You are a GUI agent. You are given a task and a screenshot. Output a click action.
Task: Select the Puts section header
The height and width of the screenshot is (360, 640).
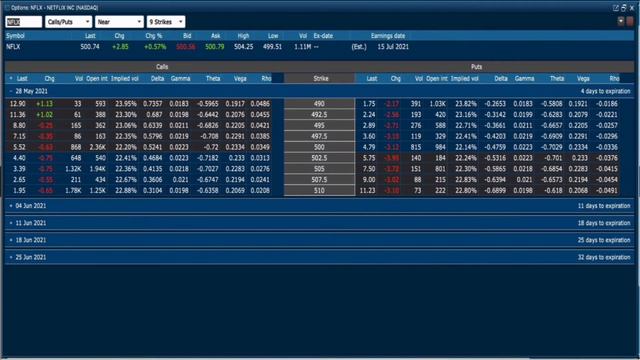[x=476, y=67]
